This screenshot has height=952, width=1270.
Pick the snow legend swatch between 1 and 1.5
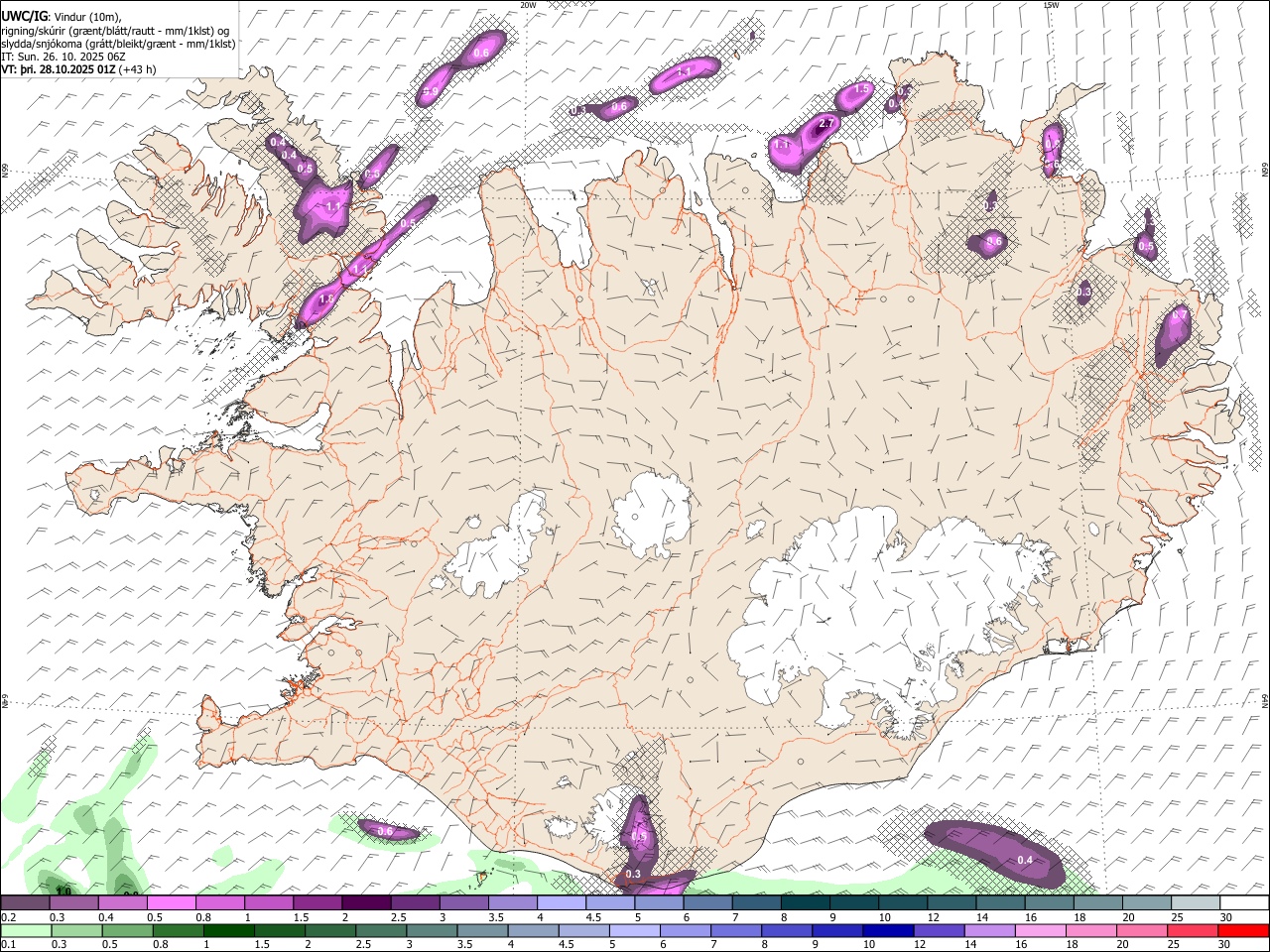[x=269, y=903]
